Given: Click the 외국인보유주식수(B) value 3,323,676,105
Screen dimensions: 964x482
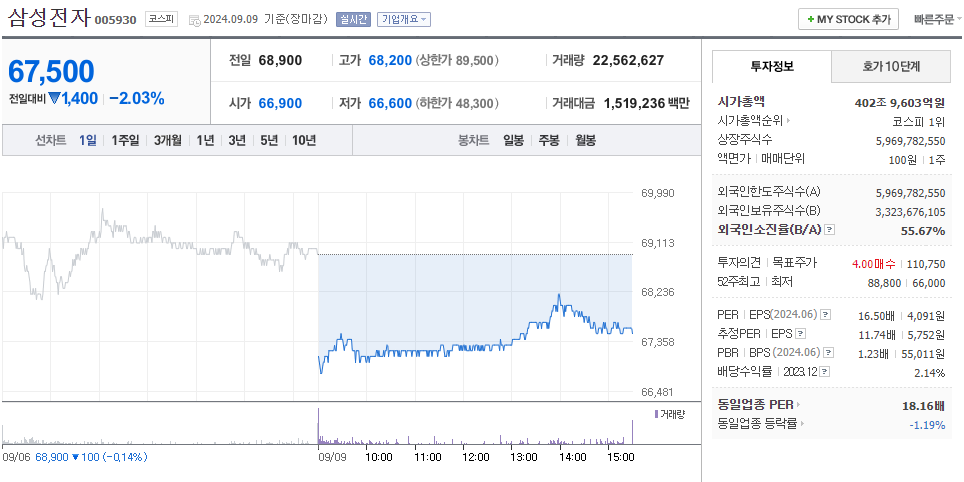Looking at the screenshot, I should 911,211.
